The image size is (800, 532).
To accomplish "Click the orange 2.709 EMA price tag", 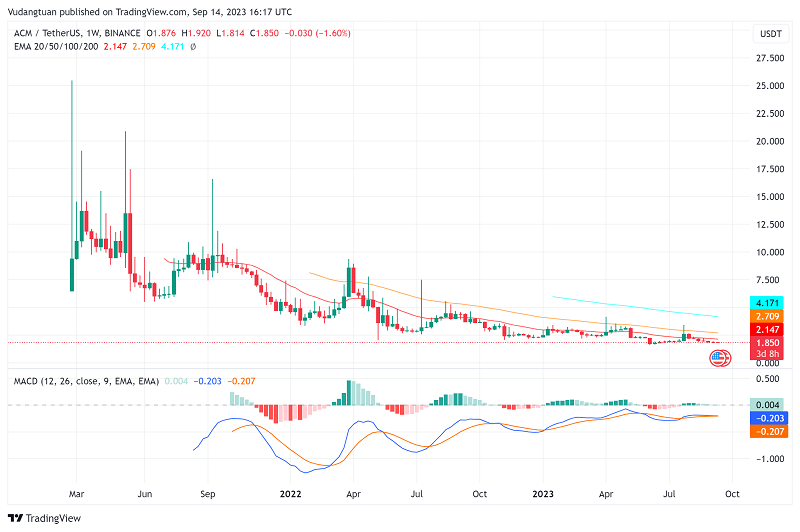I will tap(770, 316).
